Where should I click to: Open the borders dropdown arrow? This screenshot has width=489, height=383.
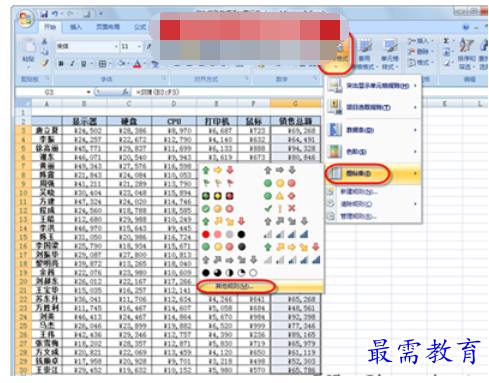coord(110,64)
